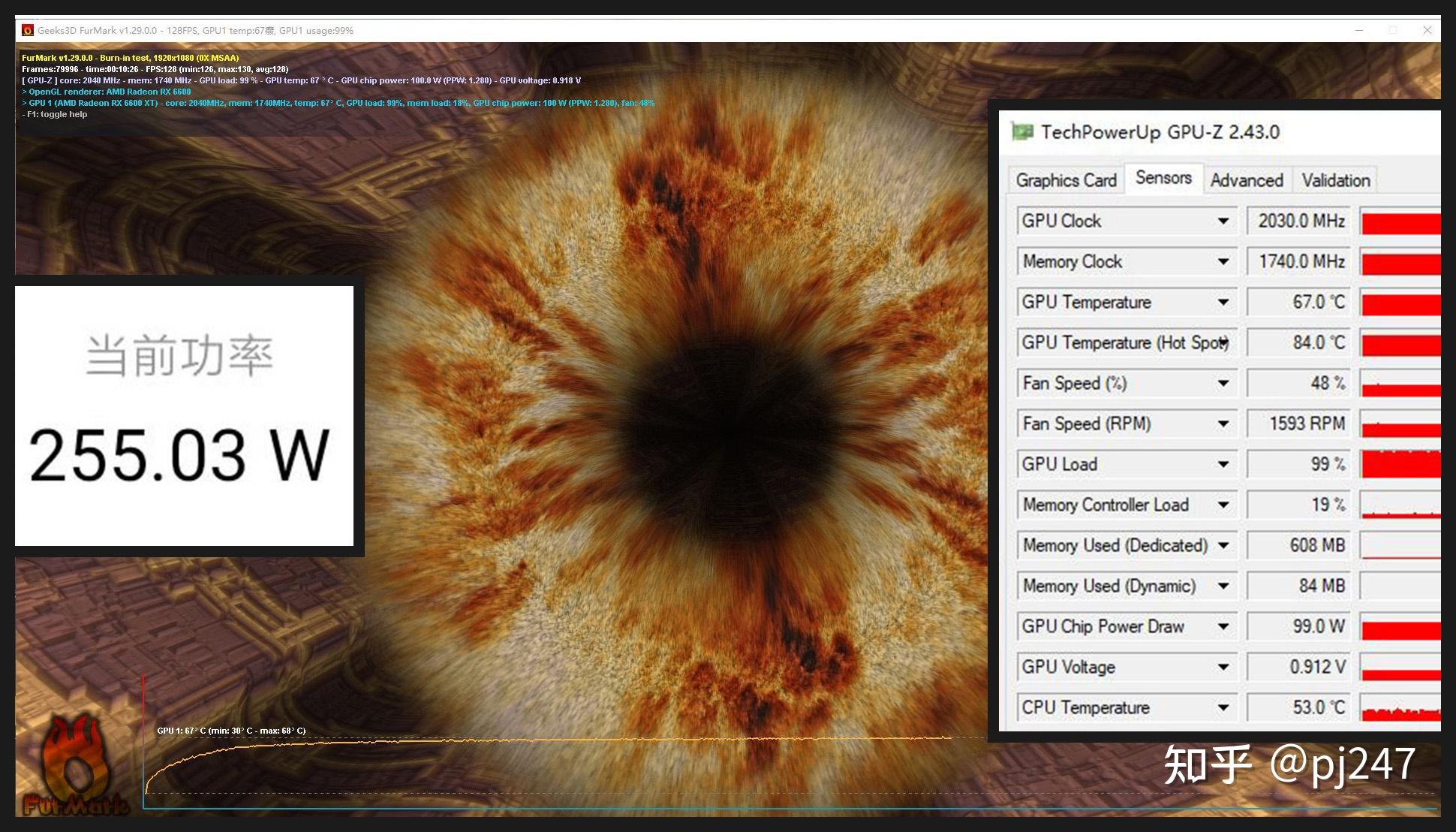Viewport: 1456px width, 832px height.
Task: Click the Validation tab in GPU-Z
Action: 1336,180
